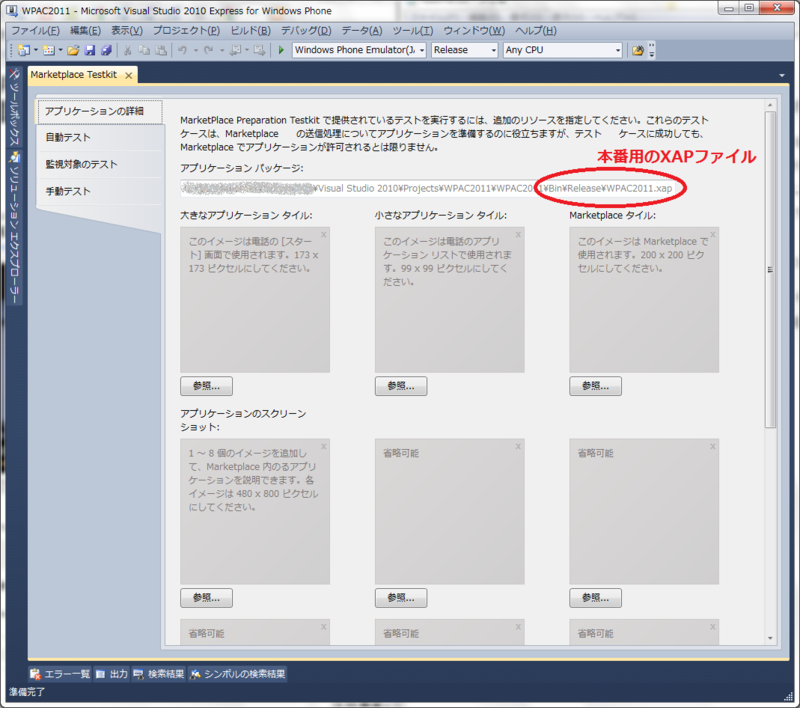Click the Undo arrow icon
This screenshot has width=800, height=708.
click(x=183, y=50)
